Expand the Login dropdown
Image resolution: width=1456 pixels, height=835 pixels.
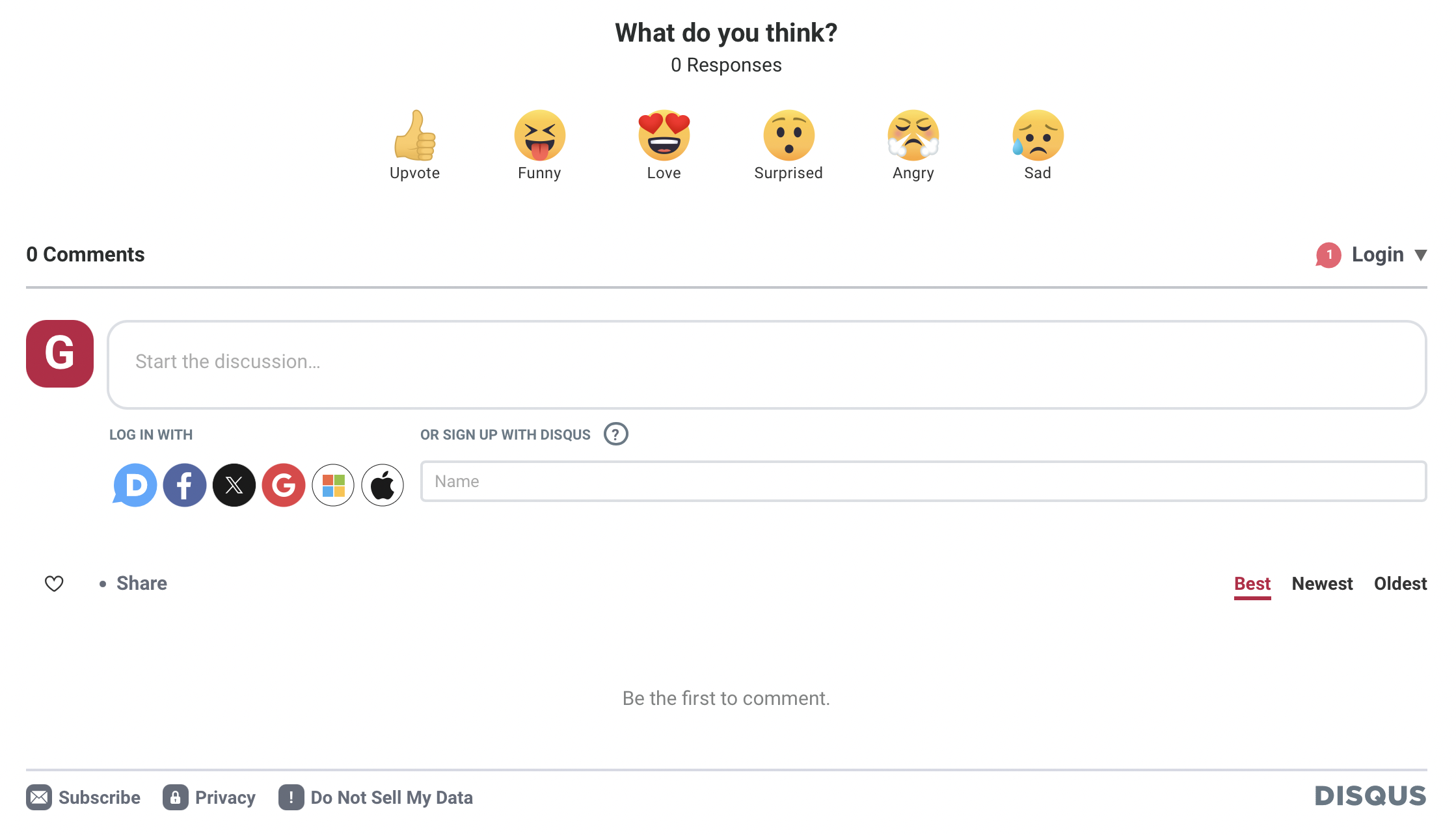(x=1388, y=254)
